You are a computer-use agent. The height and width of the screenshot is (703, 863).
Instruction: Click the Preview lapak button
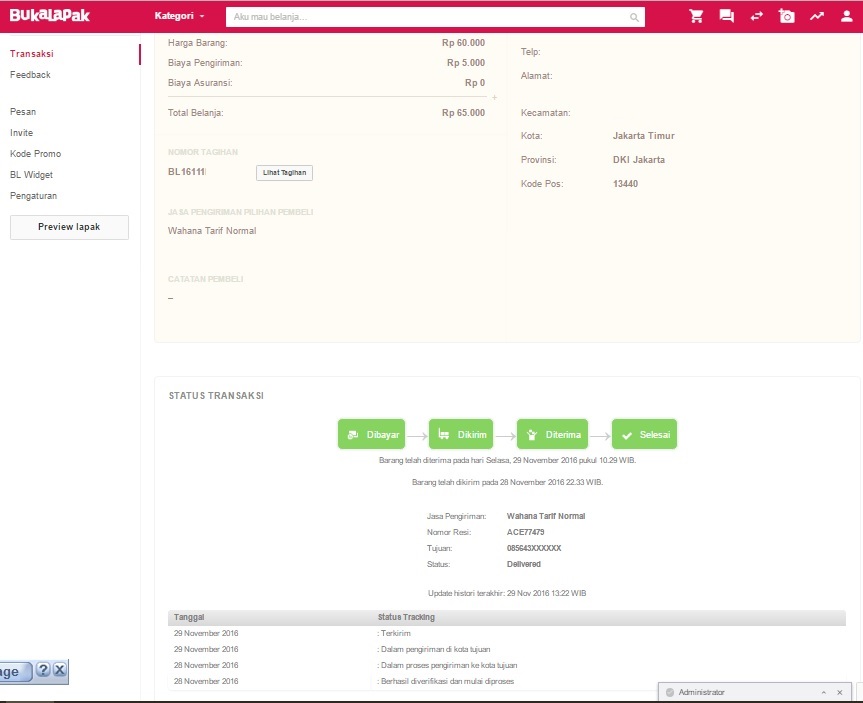coord(69,227)
